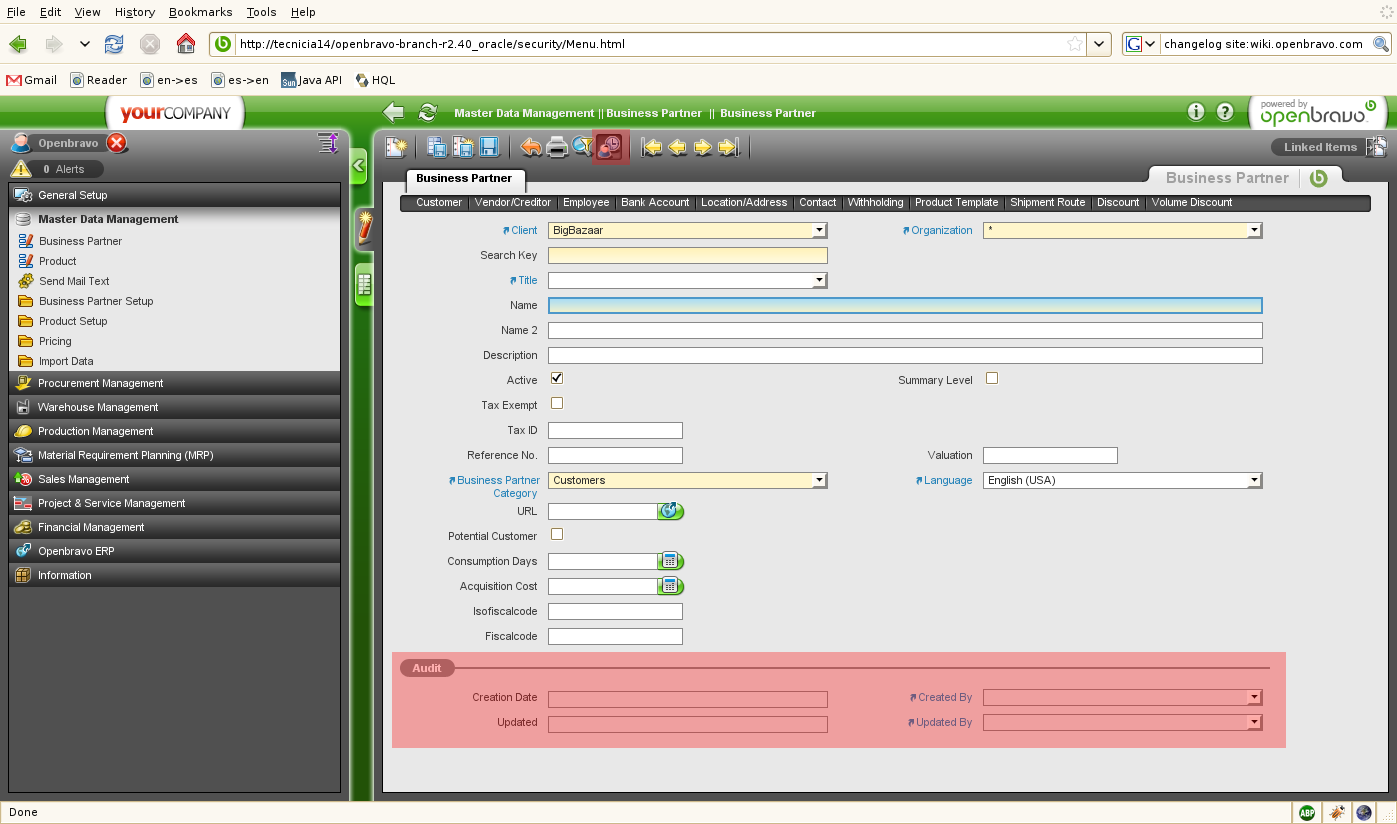Viewport: 1397px width, 824px height.
Task: Enable the Tax Exempt checkbox
Action: coord(557,403)
